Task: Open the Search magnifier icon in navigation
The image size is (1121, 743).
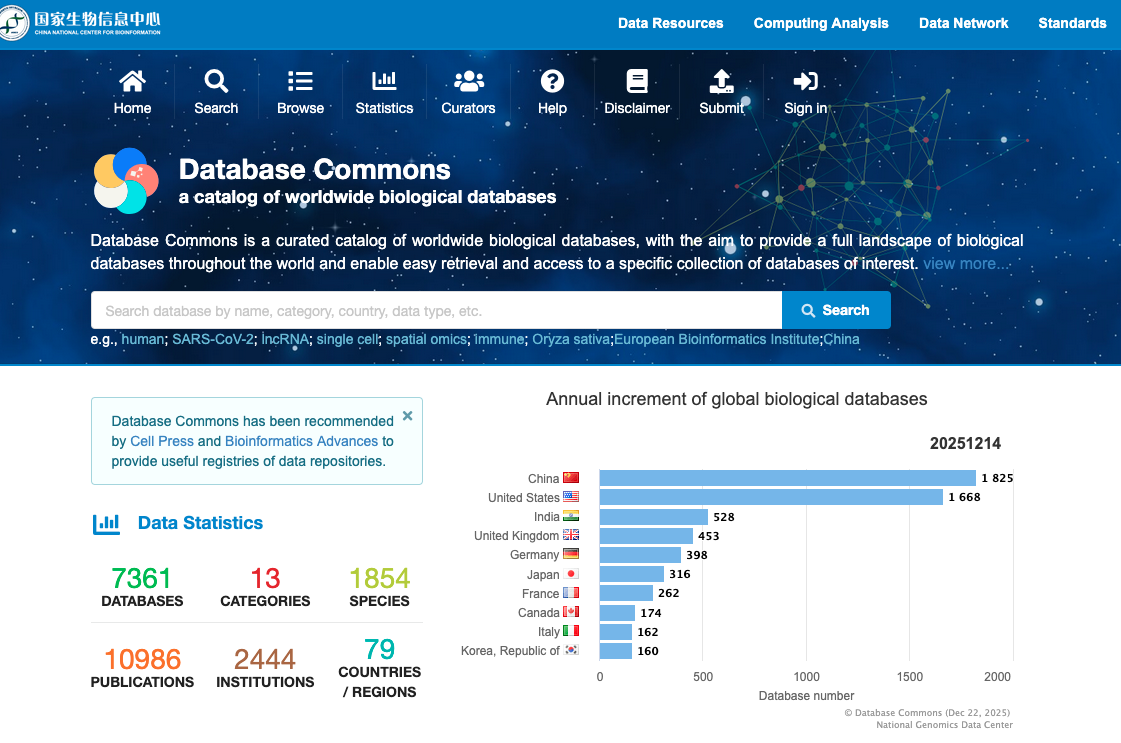Action: 216,81
